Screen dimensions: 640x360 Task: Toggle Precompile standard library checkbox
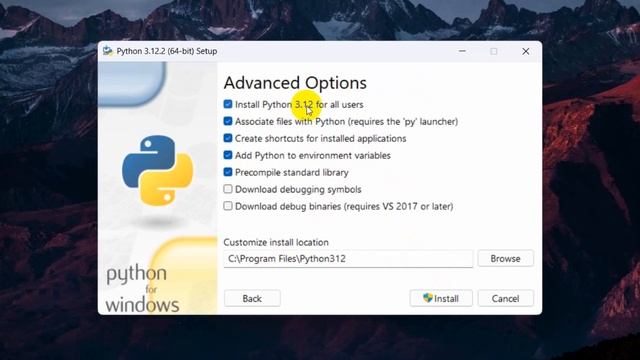coord(228,172)
